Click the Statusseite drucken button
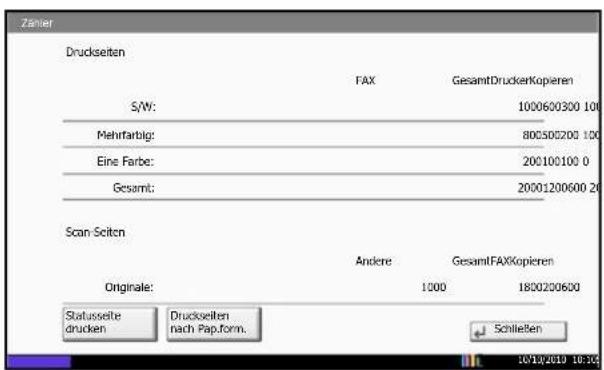Screen dimensions: 604x370 click(x=110, y=323)
